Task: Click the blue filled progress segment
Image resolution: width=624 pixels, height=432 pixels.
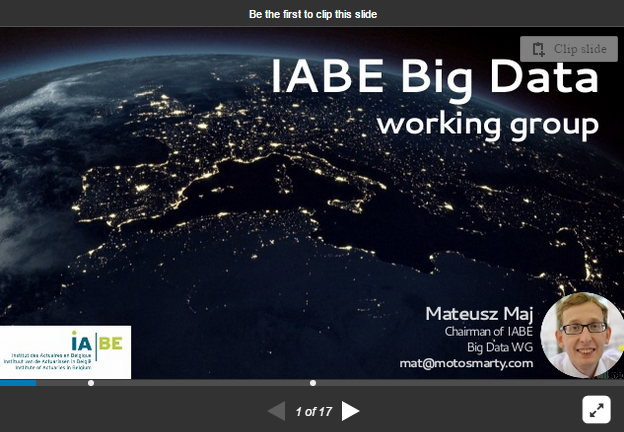Action: [18, 383]
